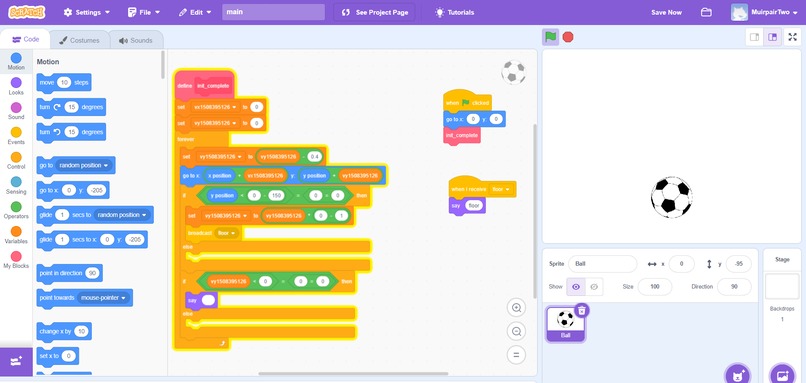The width and height of the screenshot is (806, 383).
Task: Delete the Ball sprite with trash icon
Action: click(x=581, y=310)
